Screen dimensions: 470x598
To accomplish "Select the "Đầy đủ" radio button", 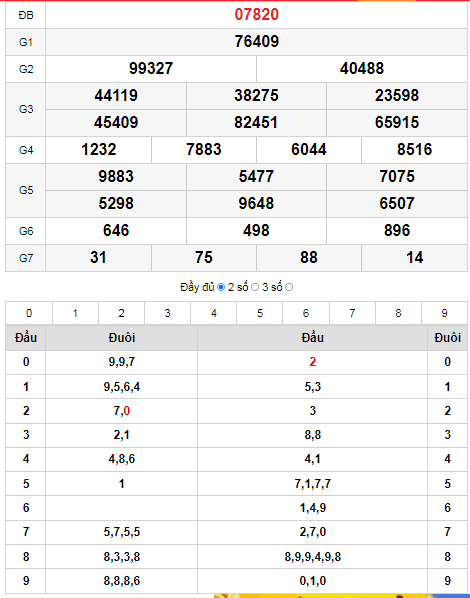I will pyautogui.click(x=221, y=287).
